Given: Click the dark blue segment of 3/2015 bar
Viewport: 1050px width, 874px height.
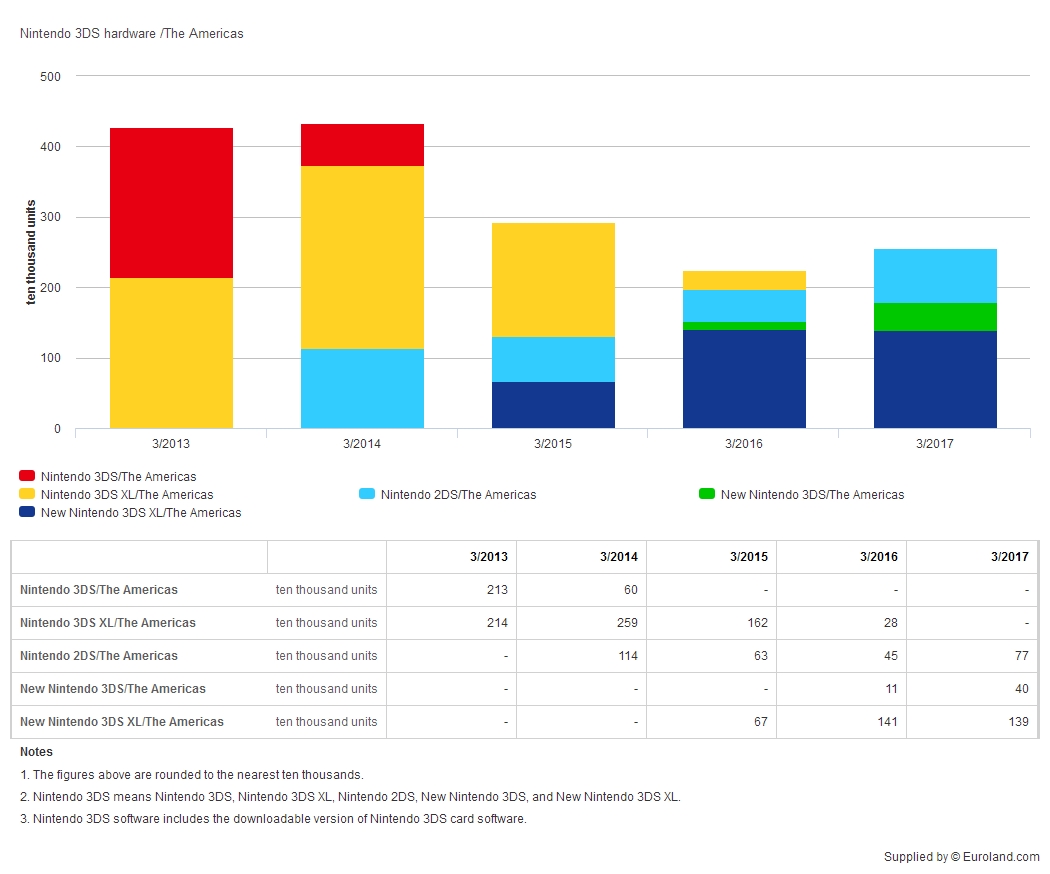Looking at the screenshot, I should [x=553, y=405].
